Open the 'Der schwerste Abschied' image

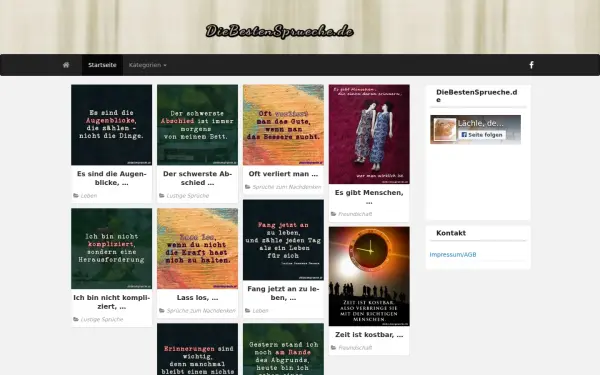point(197,125)
